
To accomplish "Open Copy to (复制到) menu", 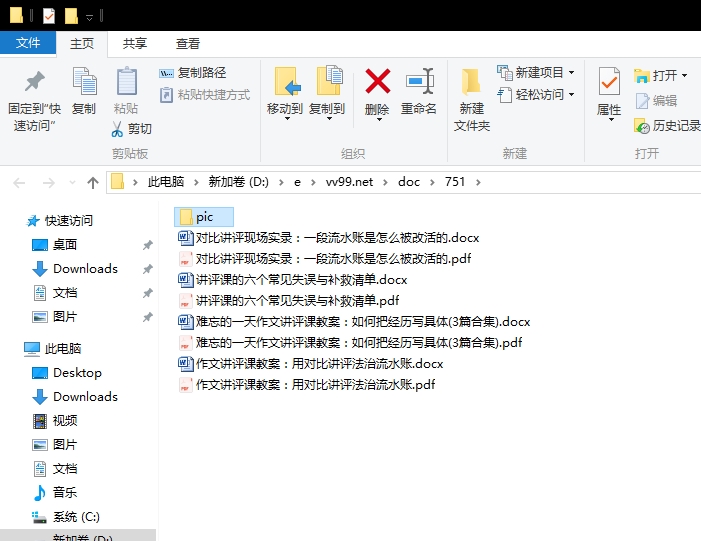I will pos(327,94).
